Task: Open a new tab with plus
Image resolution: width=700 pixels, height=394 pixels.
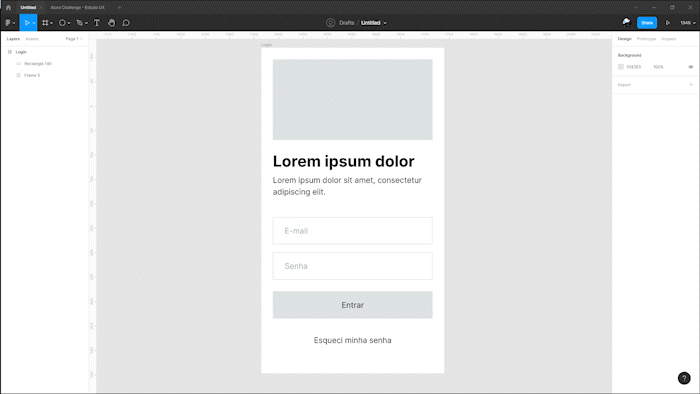Action: pyautogui.click(x=119, y=8)
